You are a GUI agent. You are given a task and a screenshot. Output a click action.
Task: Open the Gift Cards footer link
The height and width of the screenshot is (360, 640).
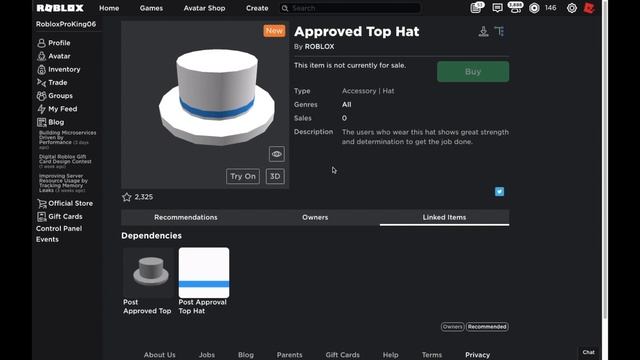[342, 355]
